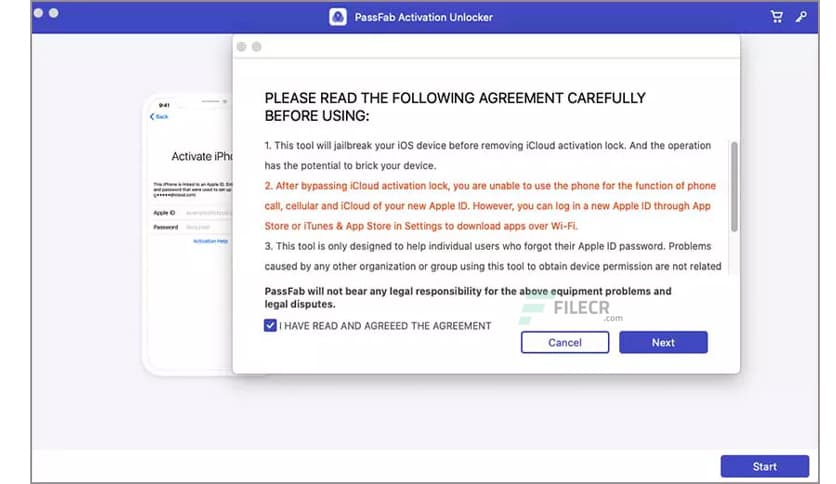The width and height of the screenshot is (836, 484).
Task: Click the Start button in main window
Action: click(765, 466)
